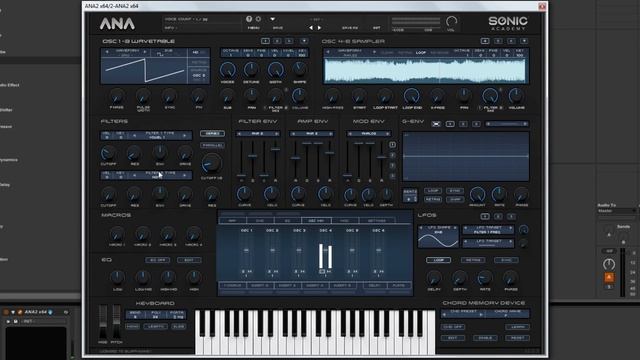The height and width of the screenshot is (360, 640).
Task: Switch to EQ tab in center panel
Action: [287, 220]
